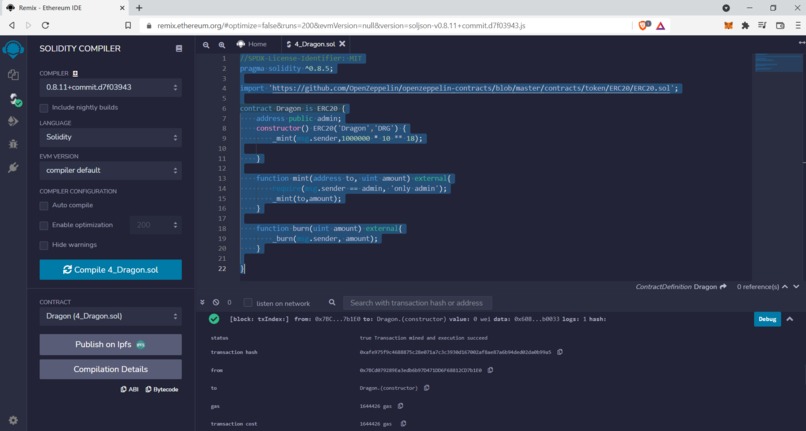
Task: Open Compilation Details button
Action: tap(111, 369)
